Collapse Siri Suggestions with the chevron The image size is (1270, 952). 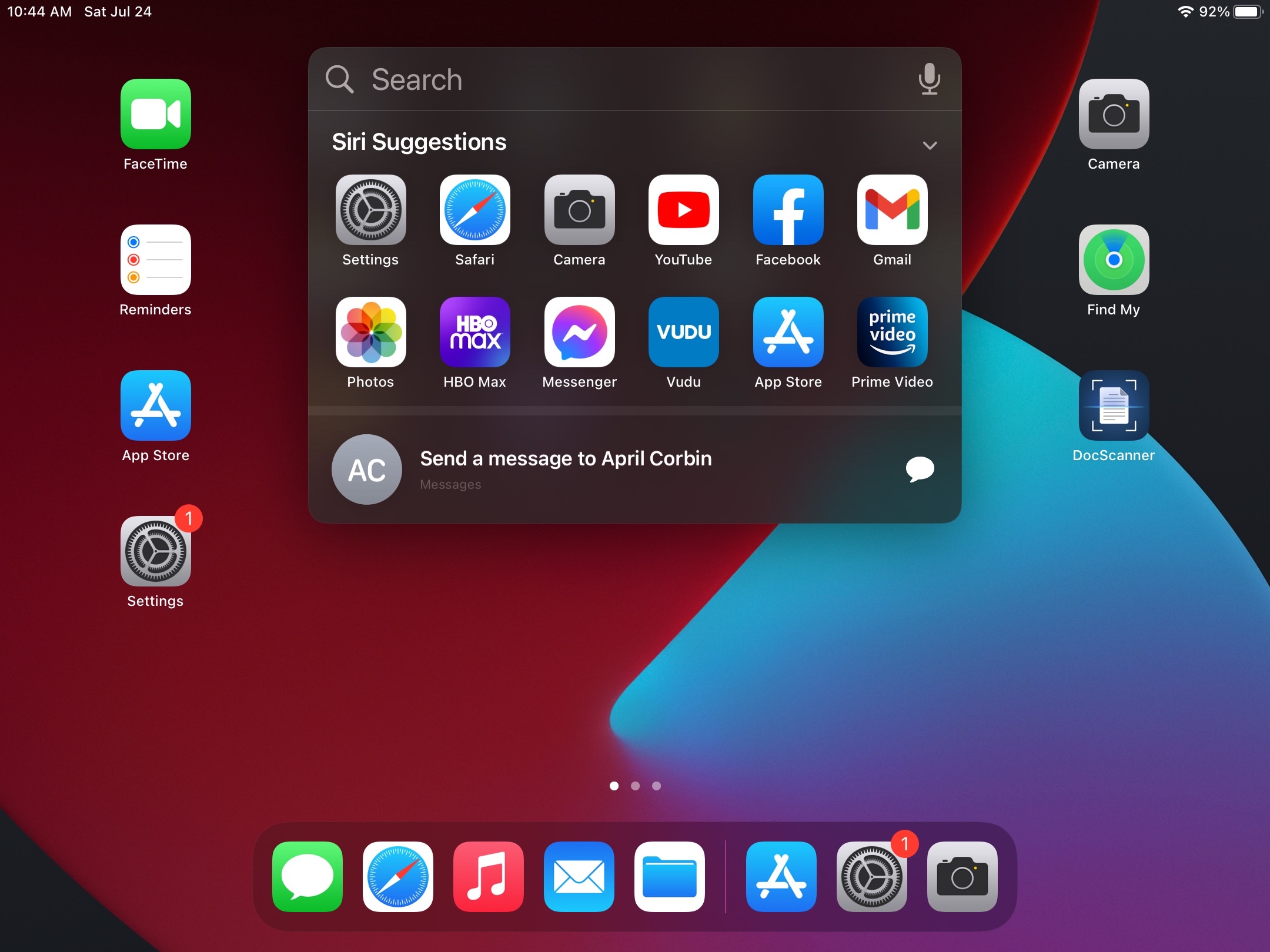click(930, 145)
